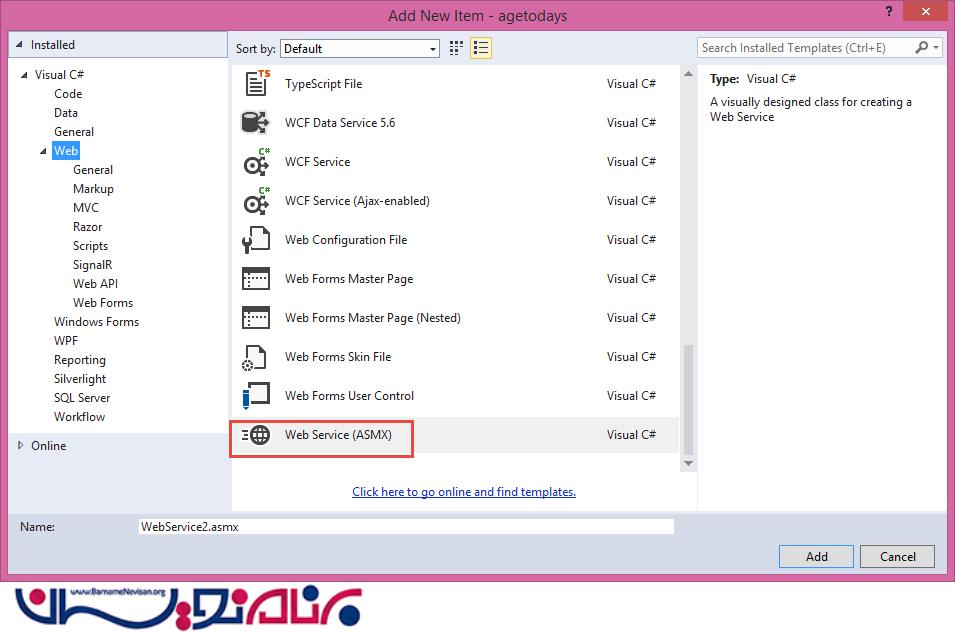Click the Web Forms Skin File icon
Image resolution: width=955 pixels, height=632 pixels.
click(x=255, y=357)
